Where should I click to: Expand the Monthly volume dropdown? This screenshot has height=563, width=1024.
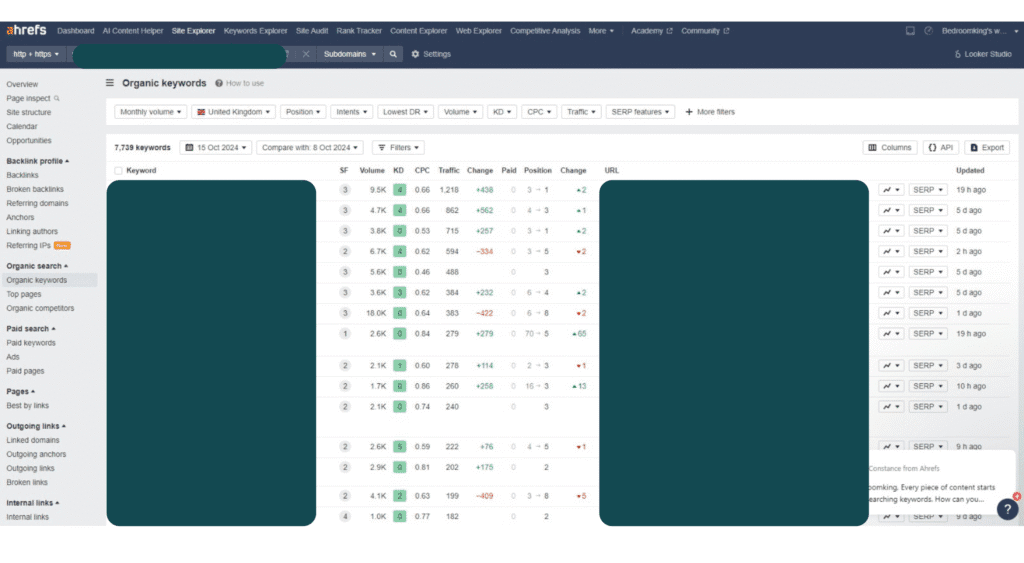pyautogui.click(x=151, y=112)
